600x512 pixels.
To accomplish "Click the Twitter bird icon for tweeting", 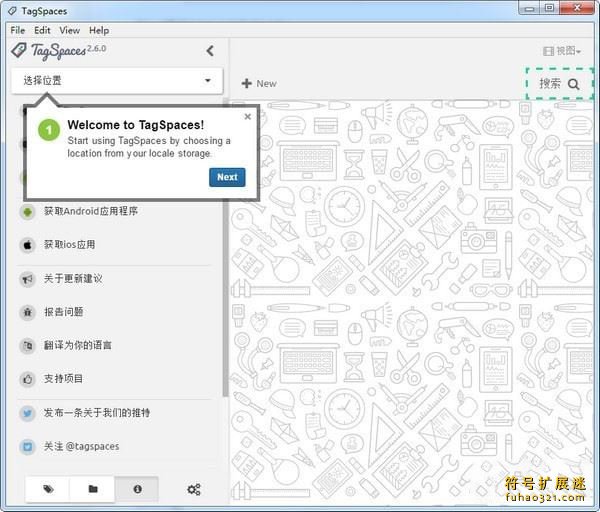I will [28, 413].
